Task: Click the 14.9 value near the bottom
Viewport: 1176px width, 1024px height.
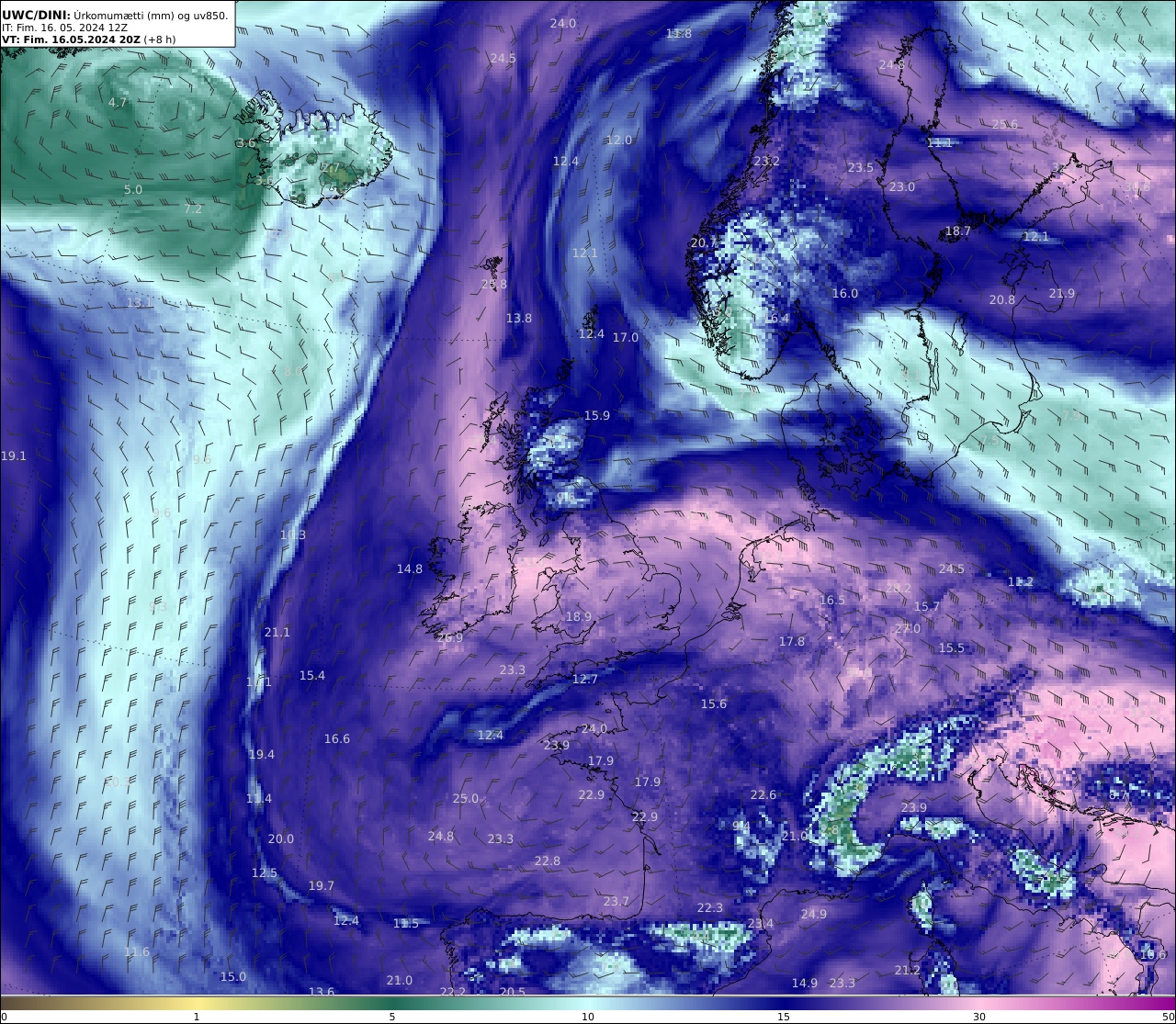Action: point(805,983)
